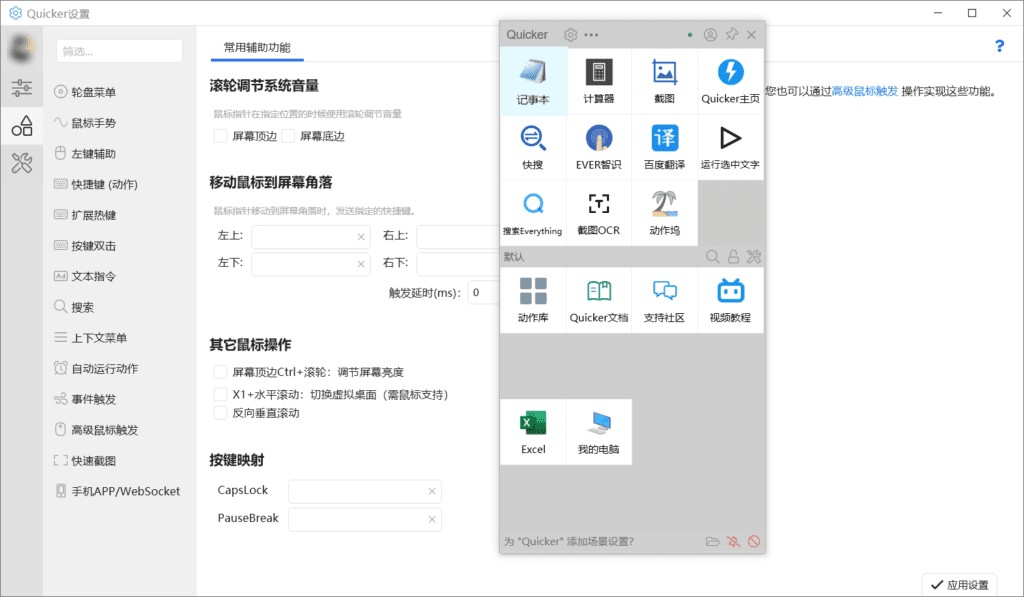1024x597 pixels.
Task: Start the 截图 screenshot action
Action: tap(664, 82)
